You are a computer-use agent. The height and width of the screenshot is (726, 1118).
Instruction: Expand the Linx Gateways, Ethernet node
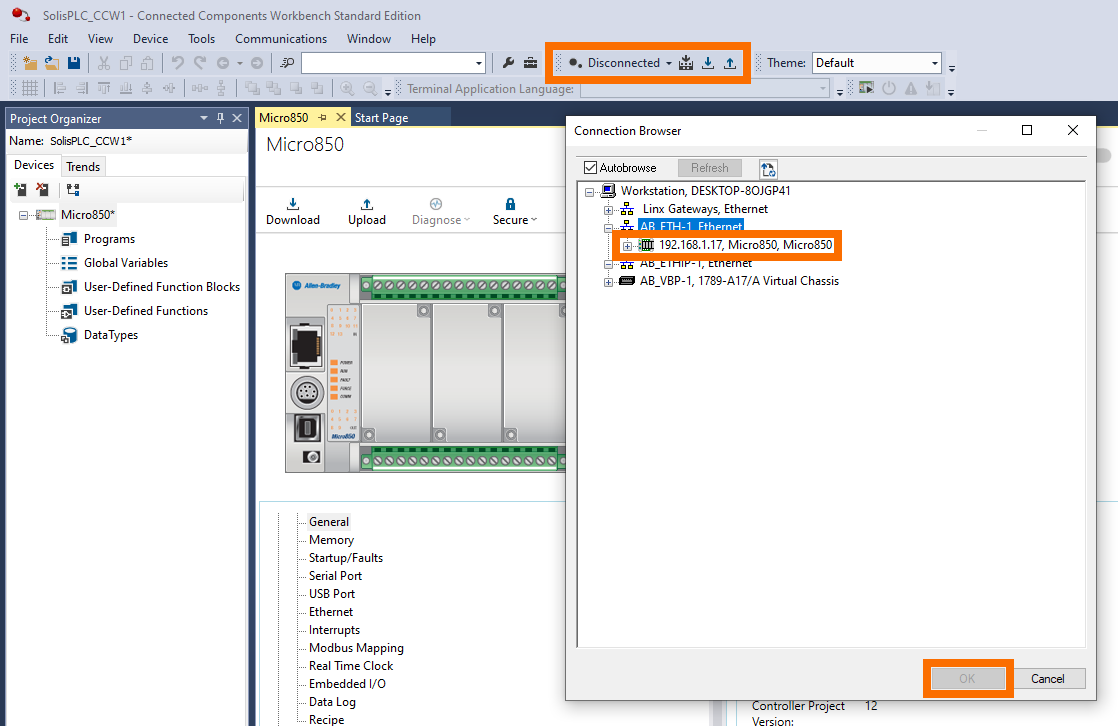click(x=608, y=210)
